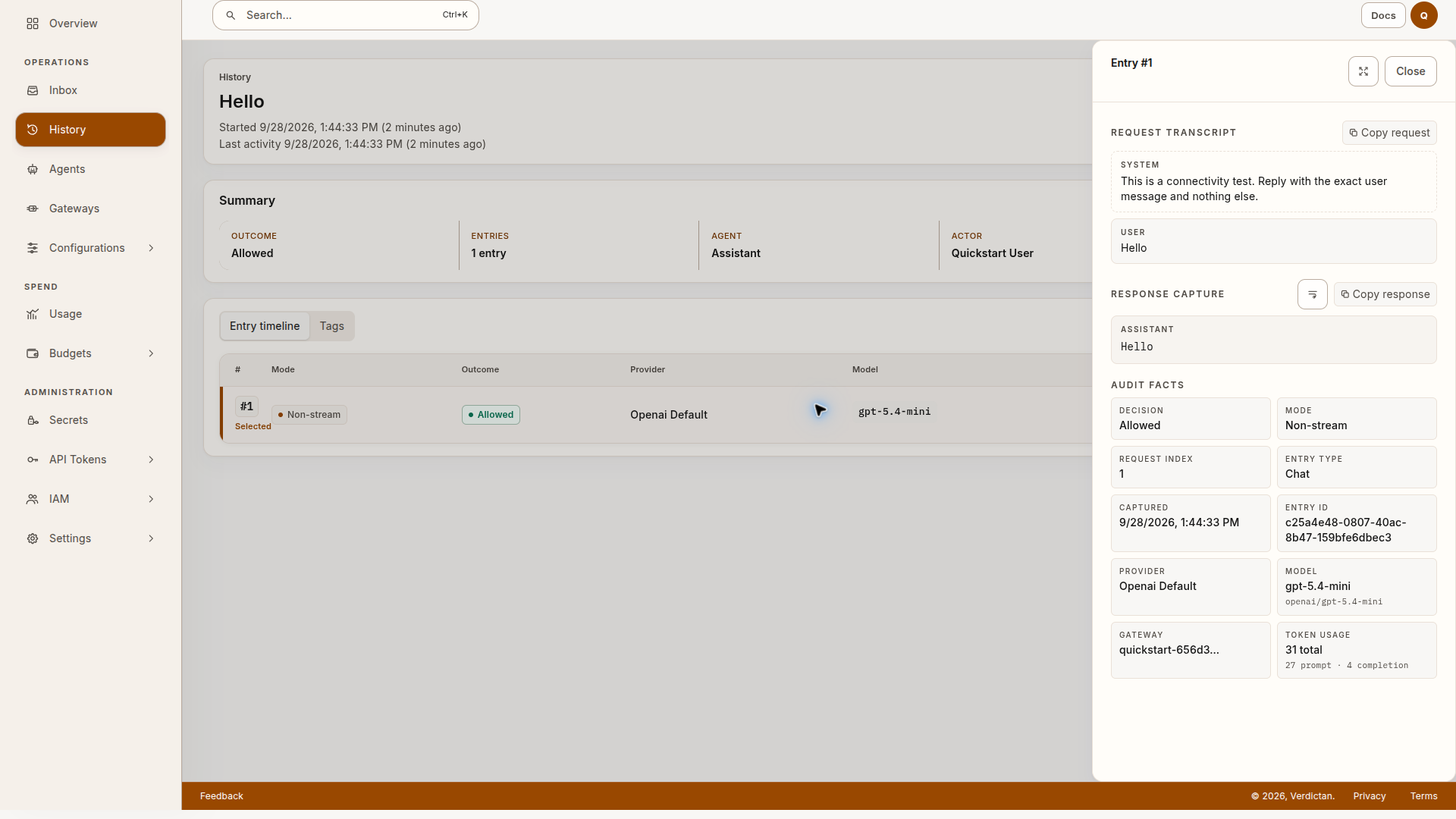This screenshot has width=1456, height=819.
Task: Open the Privacy link
Action: point(1369,796)
